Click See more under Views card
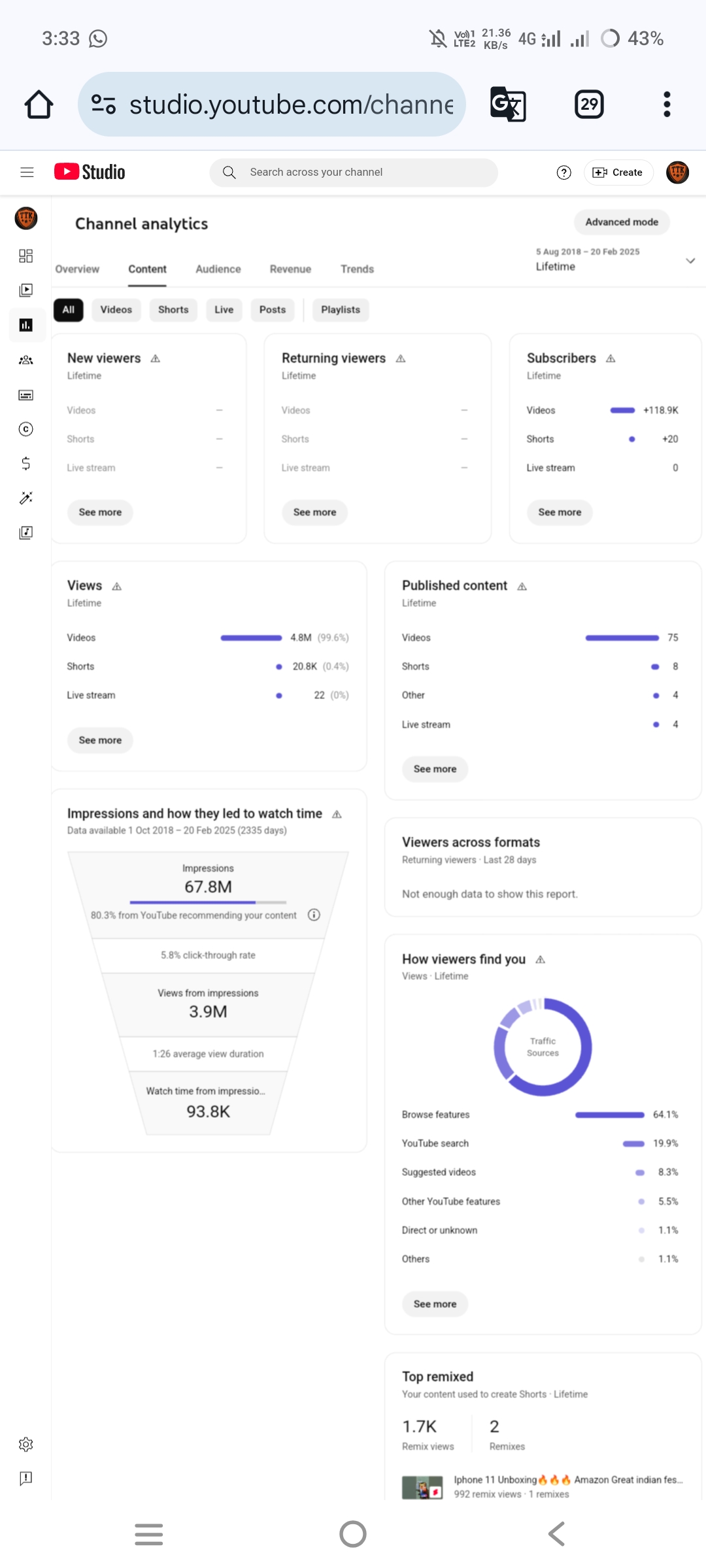The width and height of the screenshot is (706, 1568). pos(100,740)
